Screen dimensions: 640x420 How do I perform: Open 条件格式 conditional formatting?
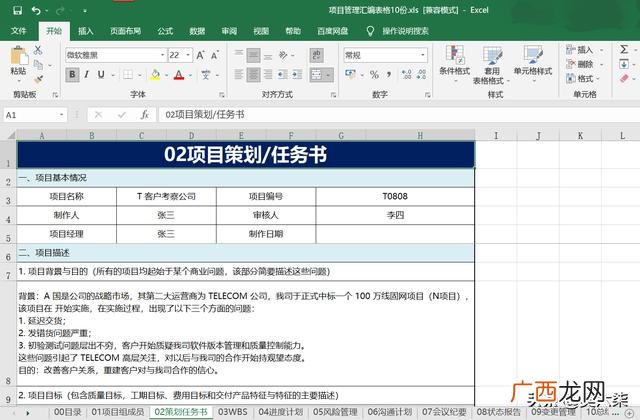click(454, 62)
